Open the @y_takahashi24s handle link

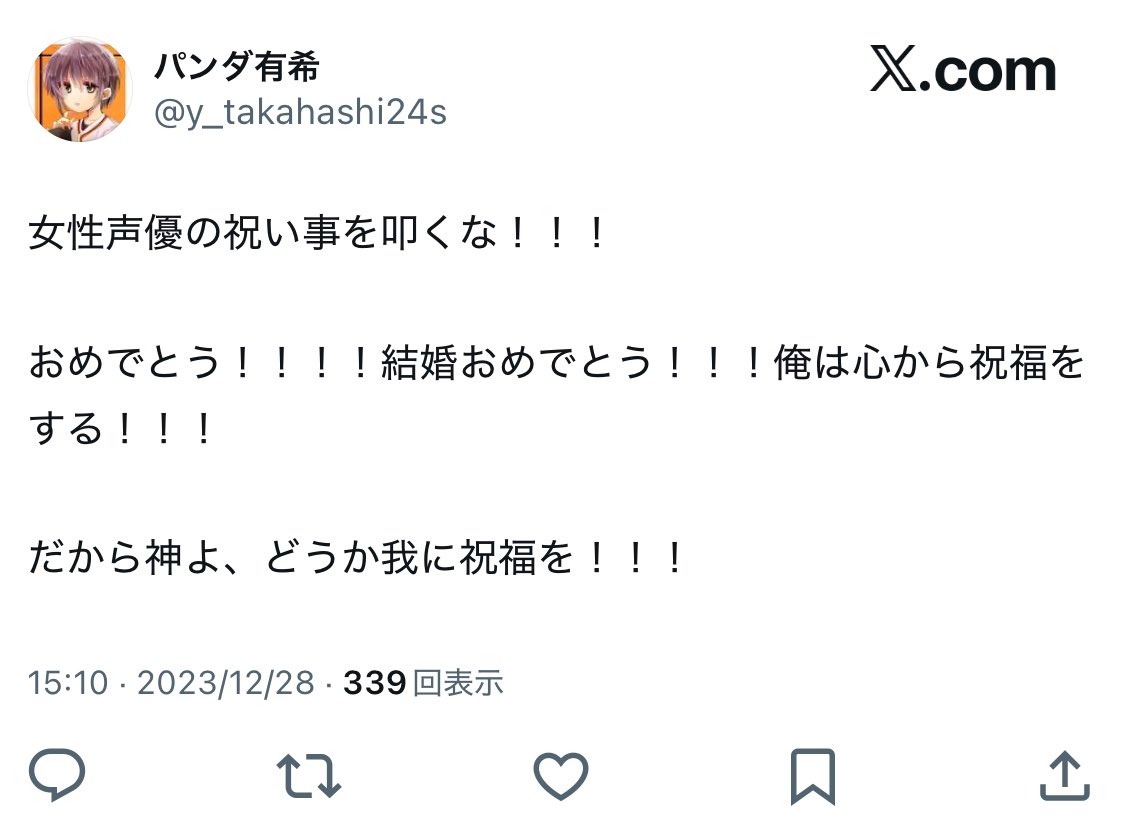click(x=300, y=113)
